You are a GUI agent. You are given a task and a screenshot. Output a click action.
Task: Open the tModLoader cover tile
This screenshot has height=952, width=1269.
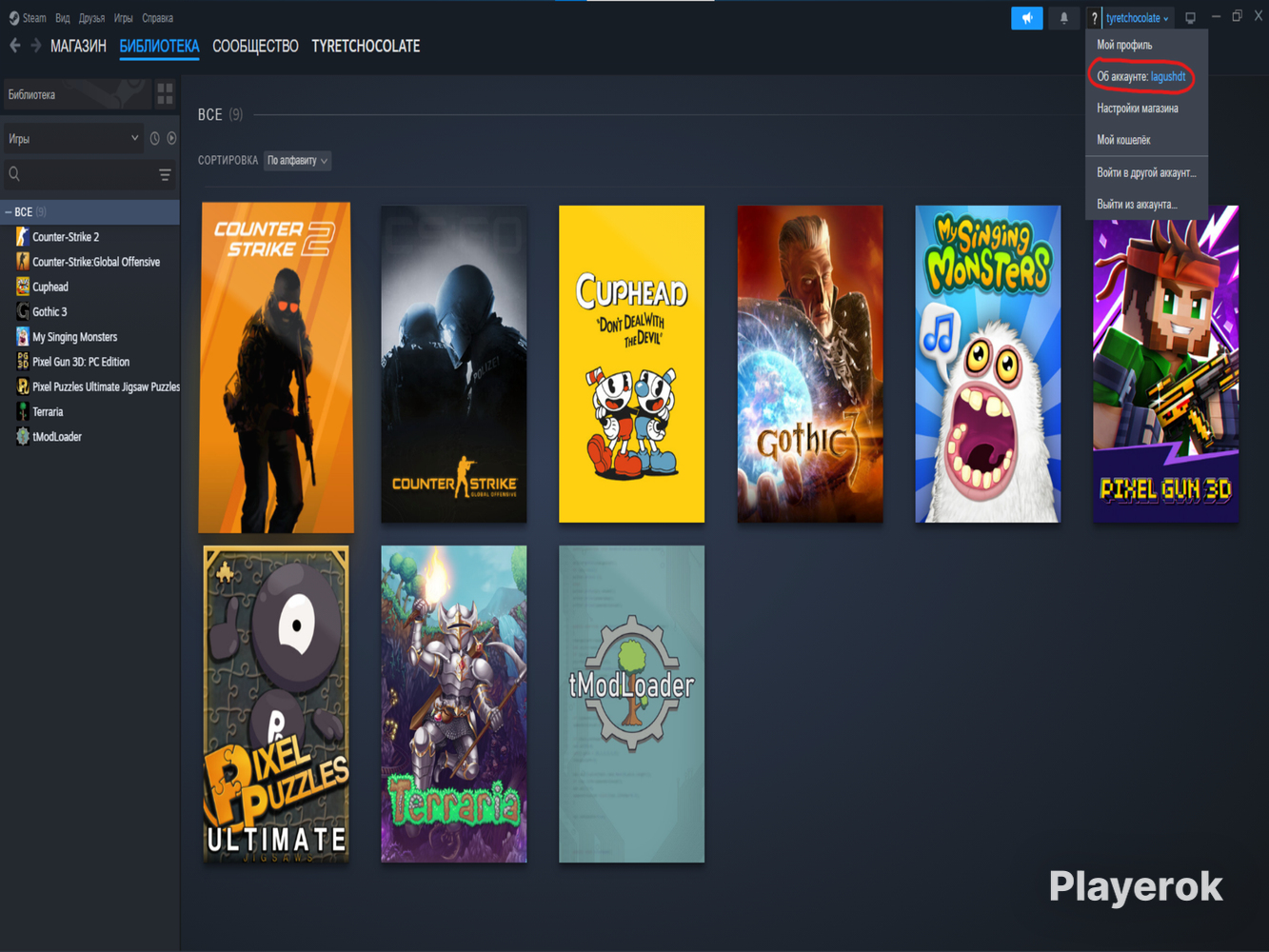[x=632, y=704]
